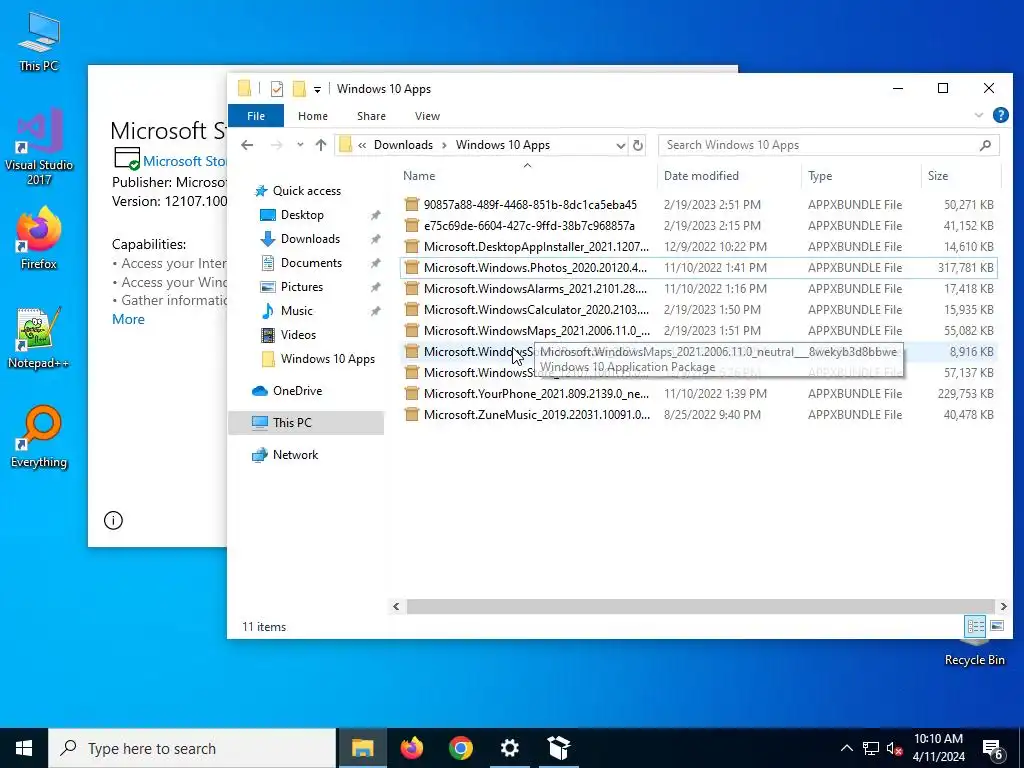Screen dimensions: 1024x768
Task: Open the View ribbon tab
Action: click(427, 116)
